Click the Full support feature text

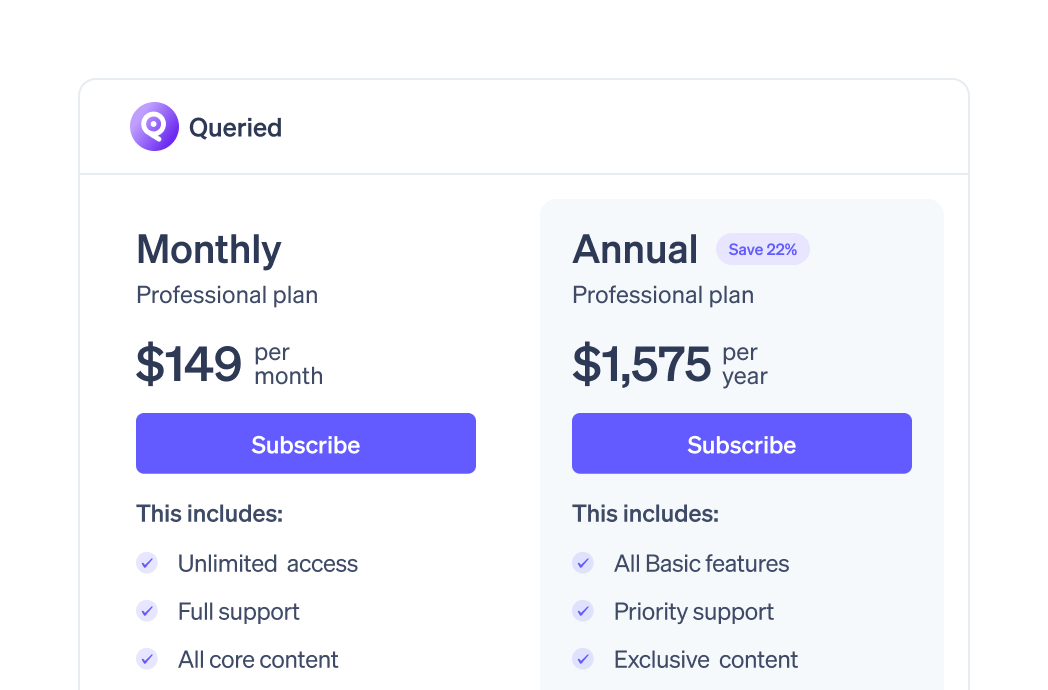239,612
